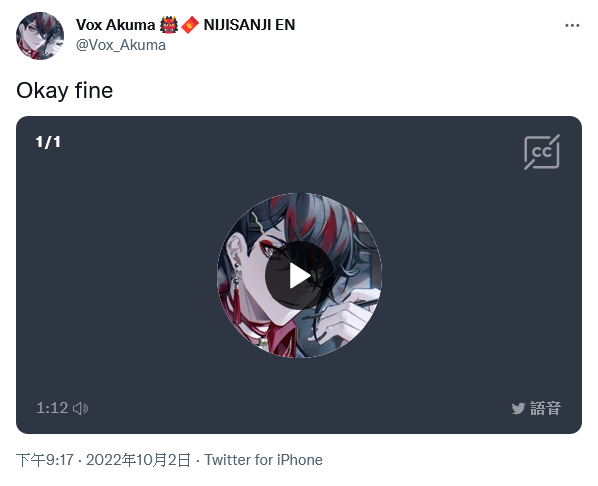The width and height of the screenshot is (598, 486).
Task: Click the Twitter bird logo
Action: tap(518, 409)
